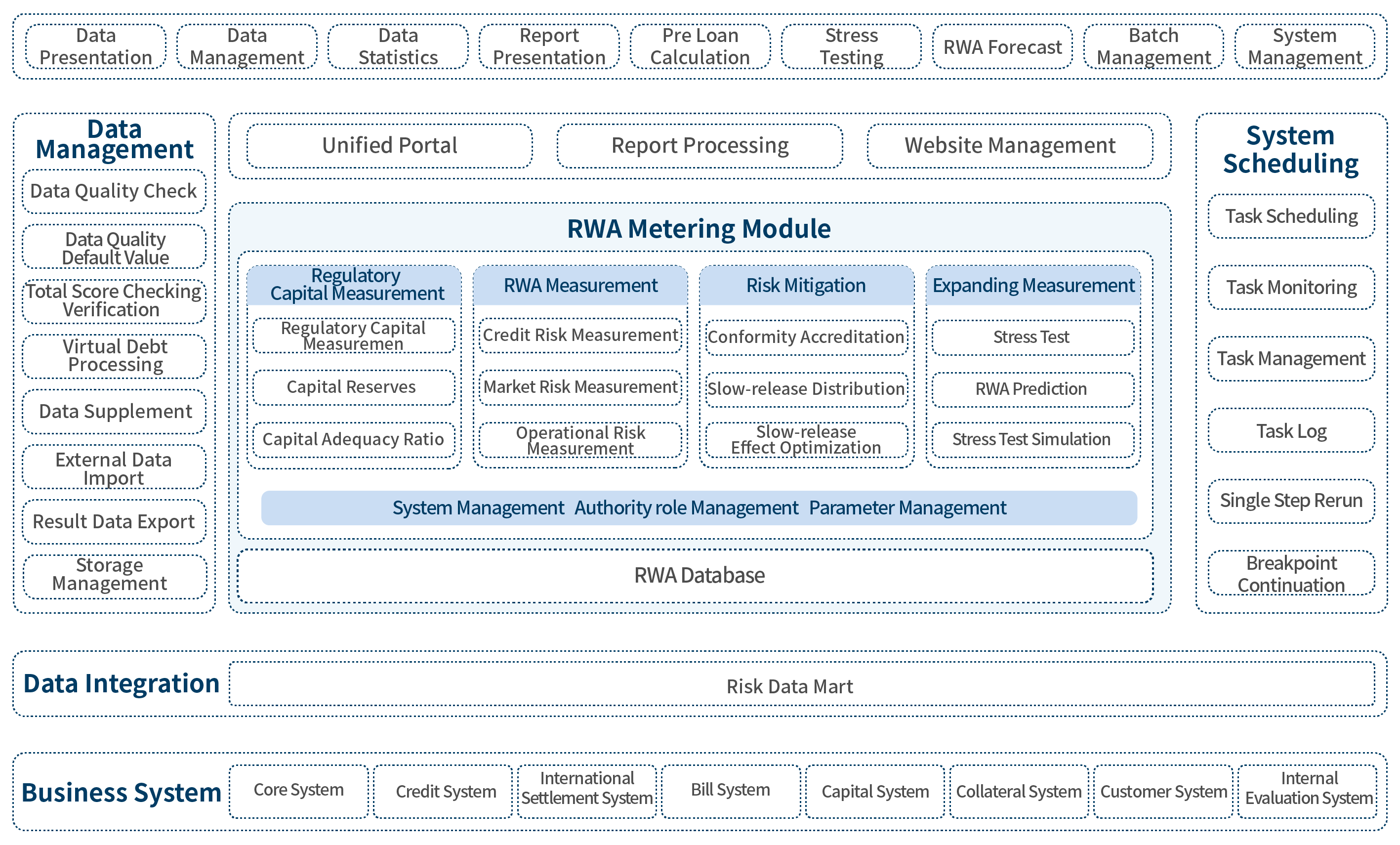Select Pre Loan Calculation

point(700,46)
